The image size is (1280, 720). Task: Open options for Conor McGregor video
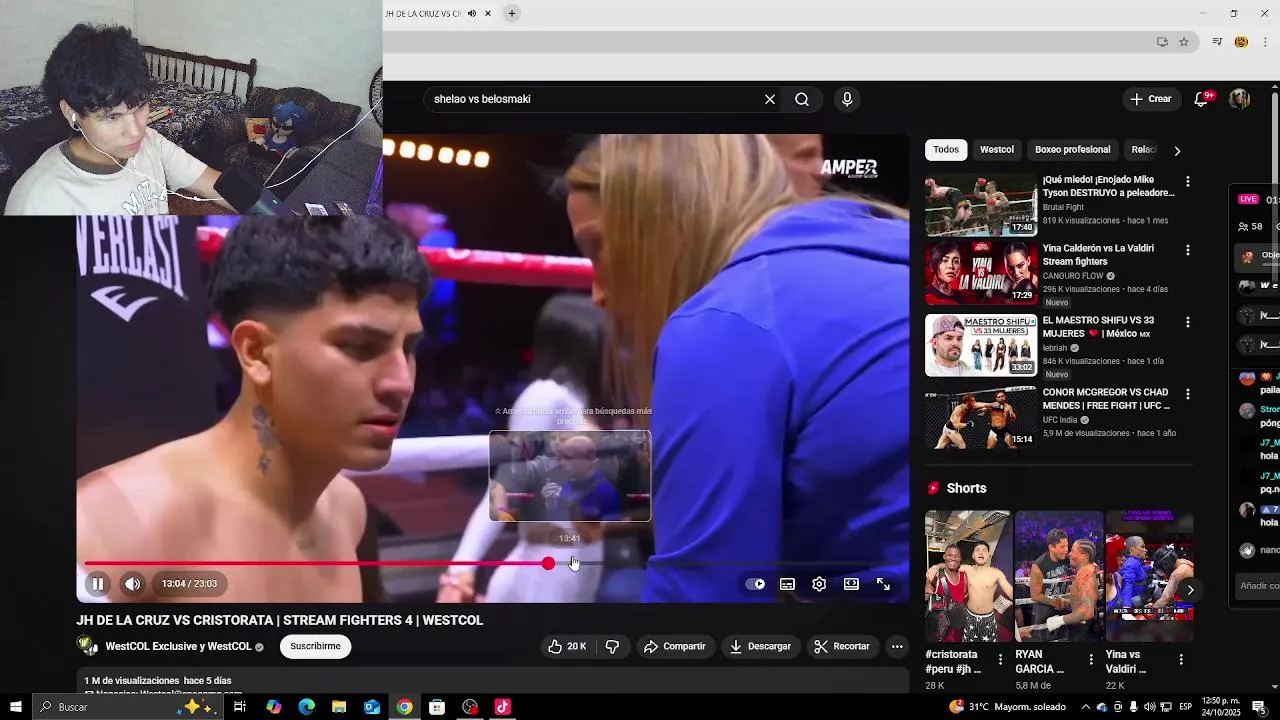pos(1188,394)
